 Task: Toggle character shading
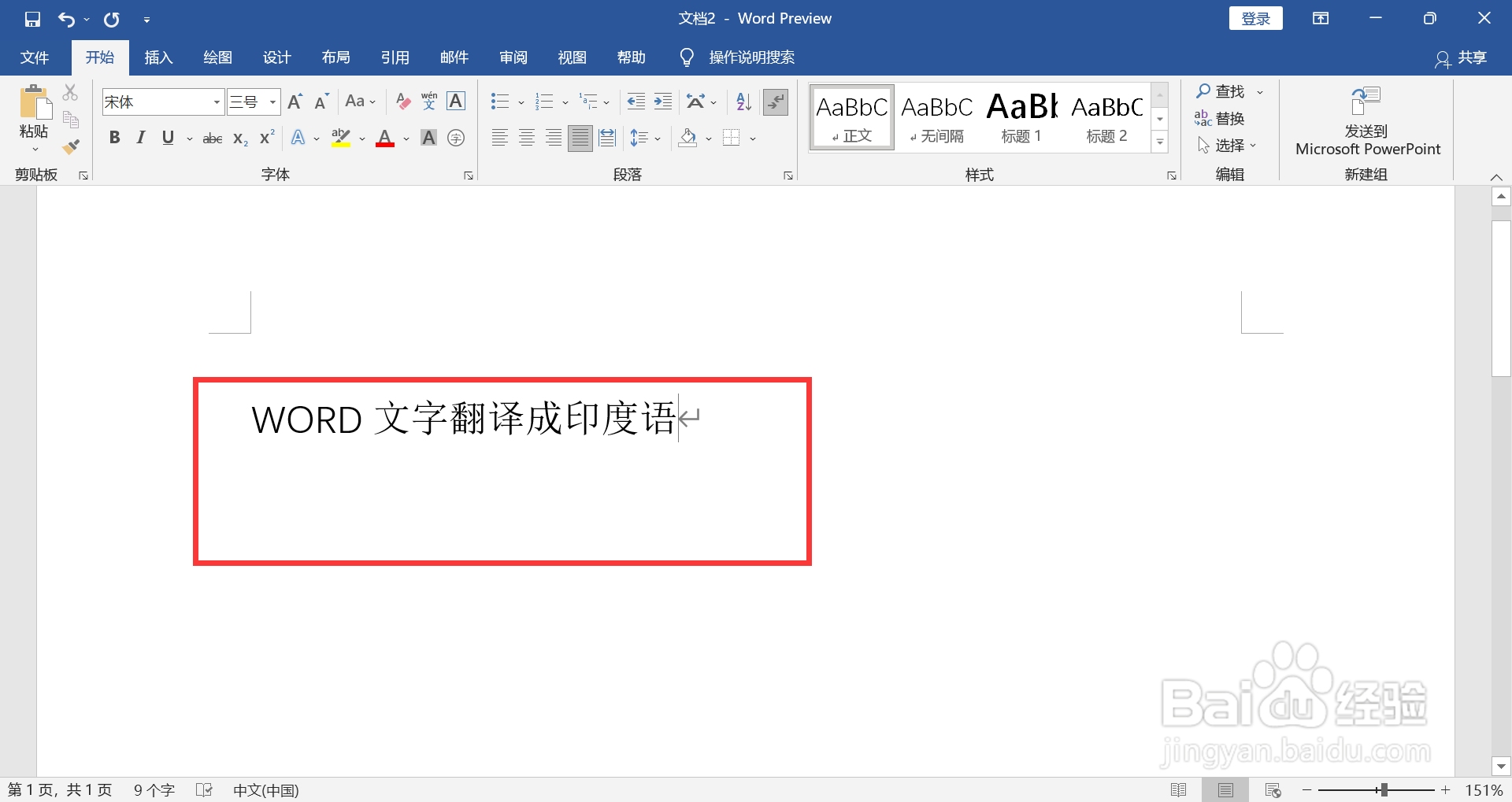coord(428,139)
